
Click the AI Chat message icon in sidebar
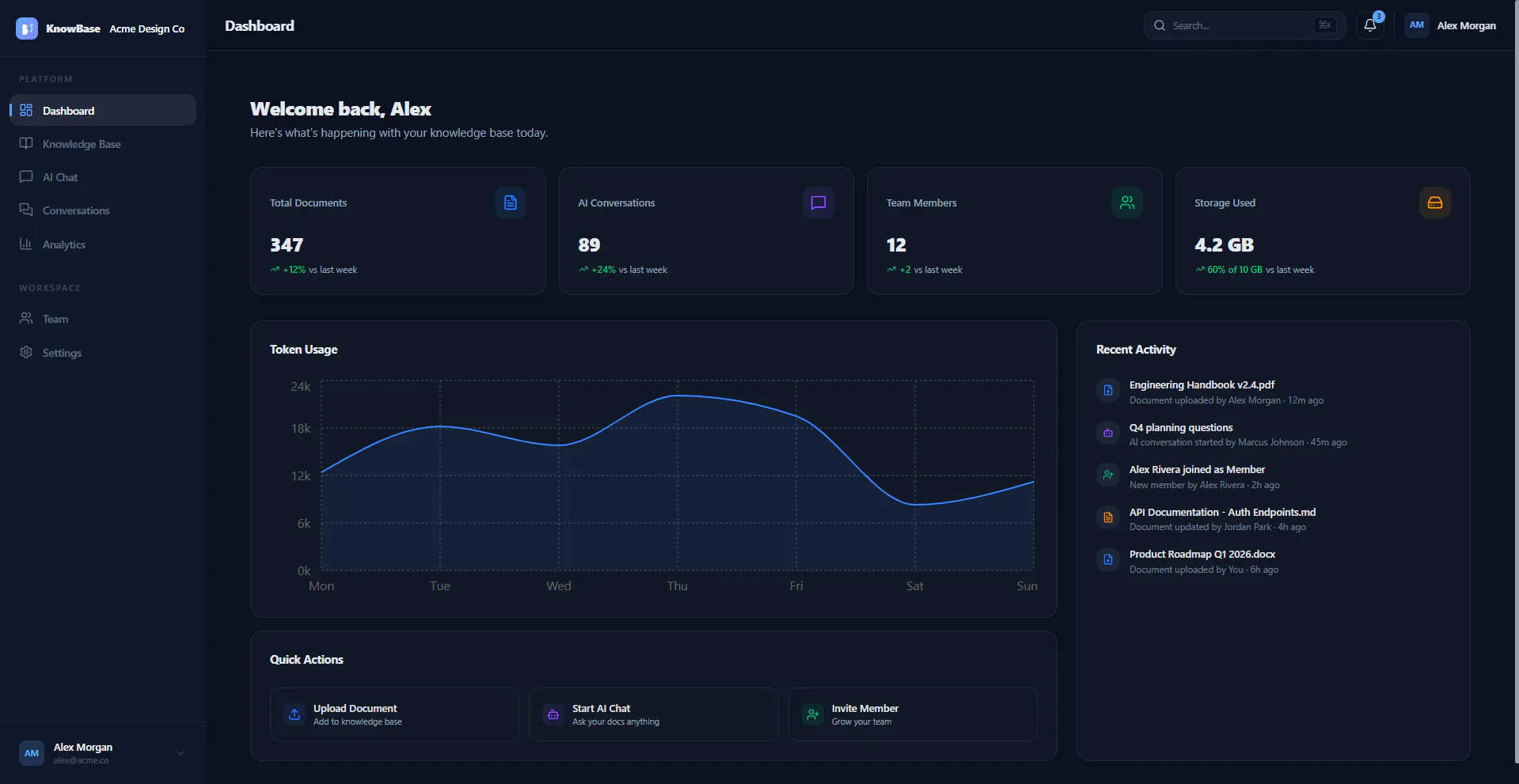tap(26, 176)
